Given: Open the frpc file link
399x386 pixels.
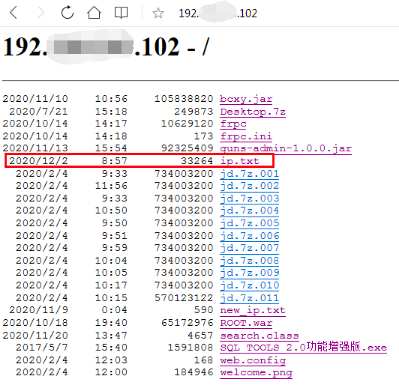Looking at the screenshot, I should pos(233,124).
